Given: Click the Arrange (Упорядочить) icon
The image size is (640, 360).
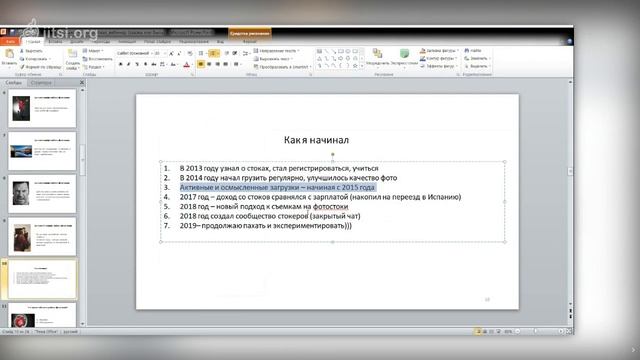Looking at the screenshot, I should 378,53.
